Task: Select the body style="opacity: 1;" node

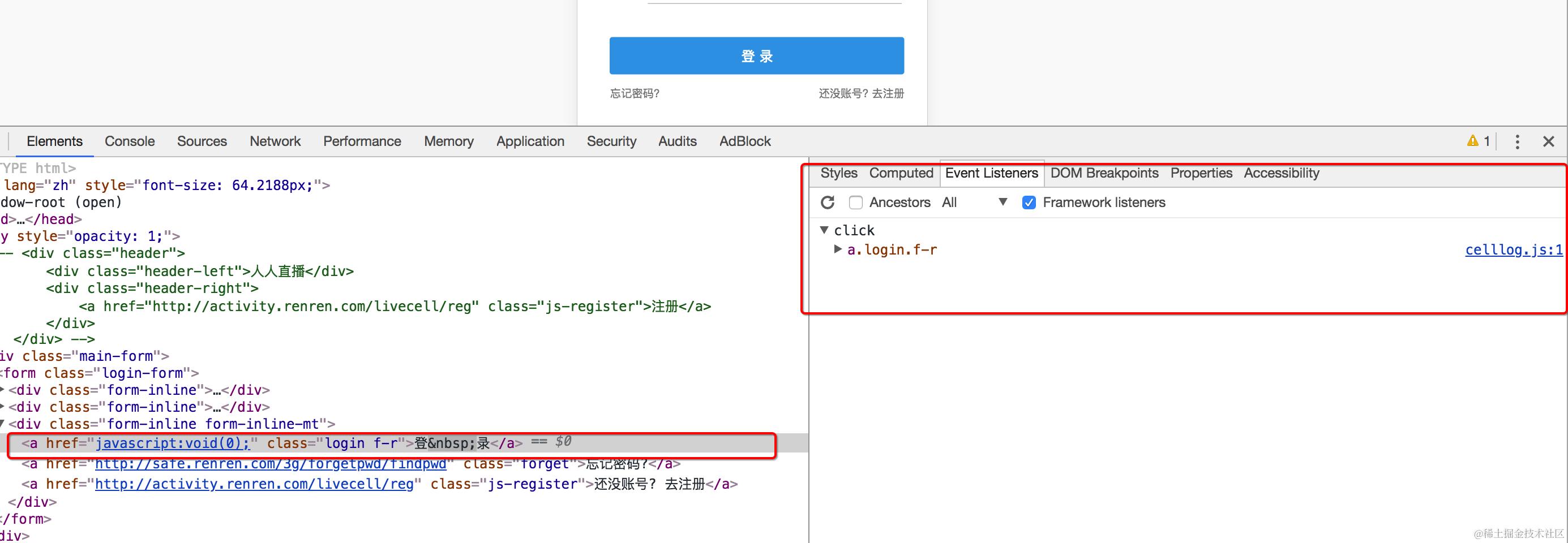Action: point(90,236)
